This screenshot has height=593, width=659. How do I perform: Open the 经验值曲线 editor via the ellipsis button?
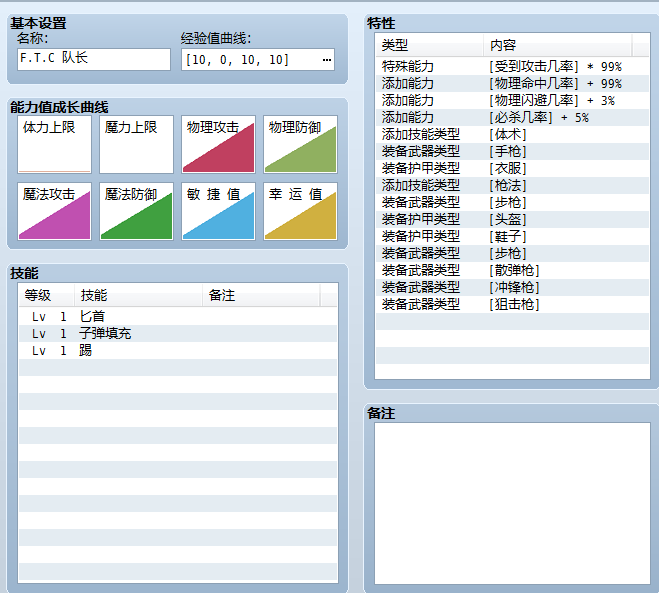pyautogui.click(x=327, y=60)
